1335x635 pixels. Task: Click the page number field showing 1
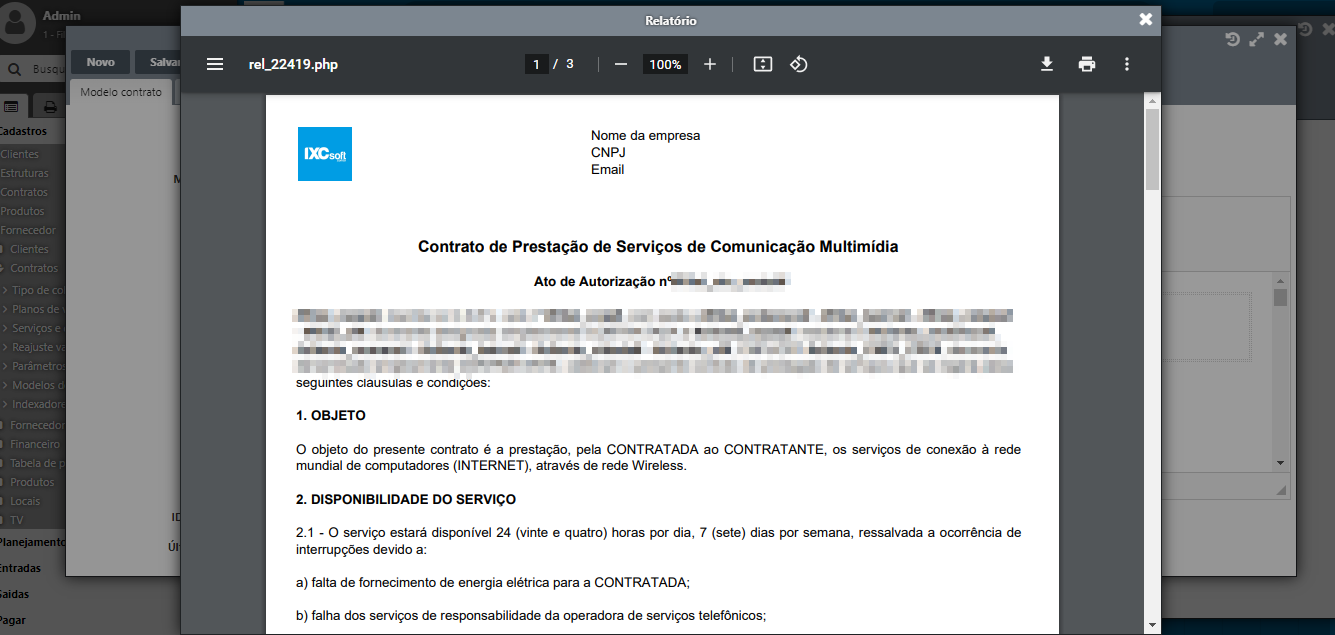pos(537,64)
